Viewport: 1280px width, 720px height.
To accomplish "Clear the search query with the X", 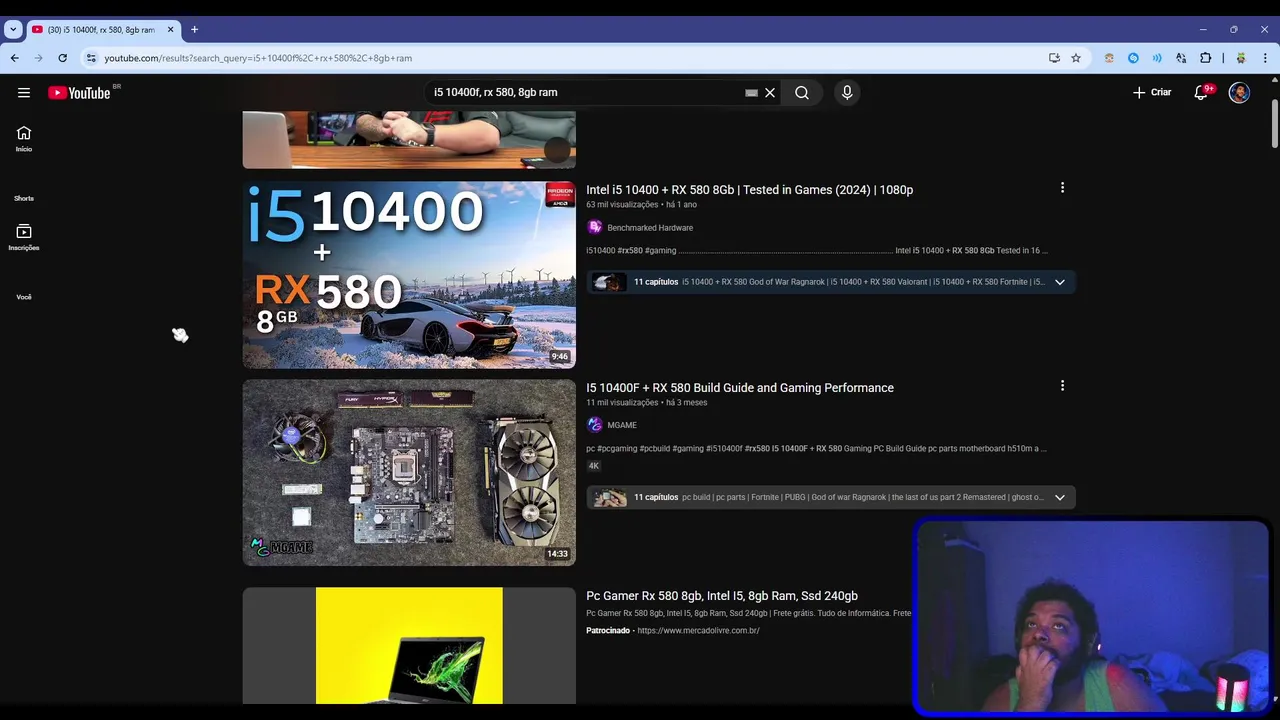I will (770, 93).
